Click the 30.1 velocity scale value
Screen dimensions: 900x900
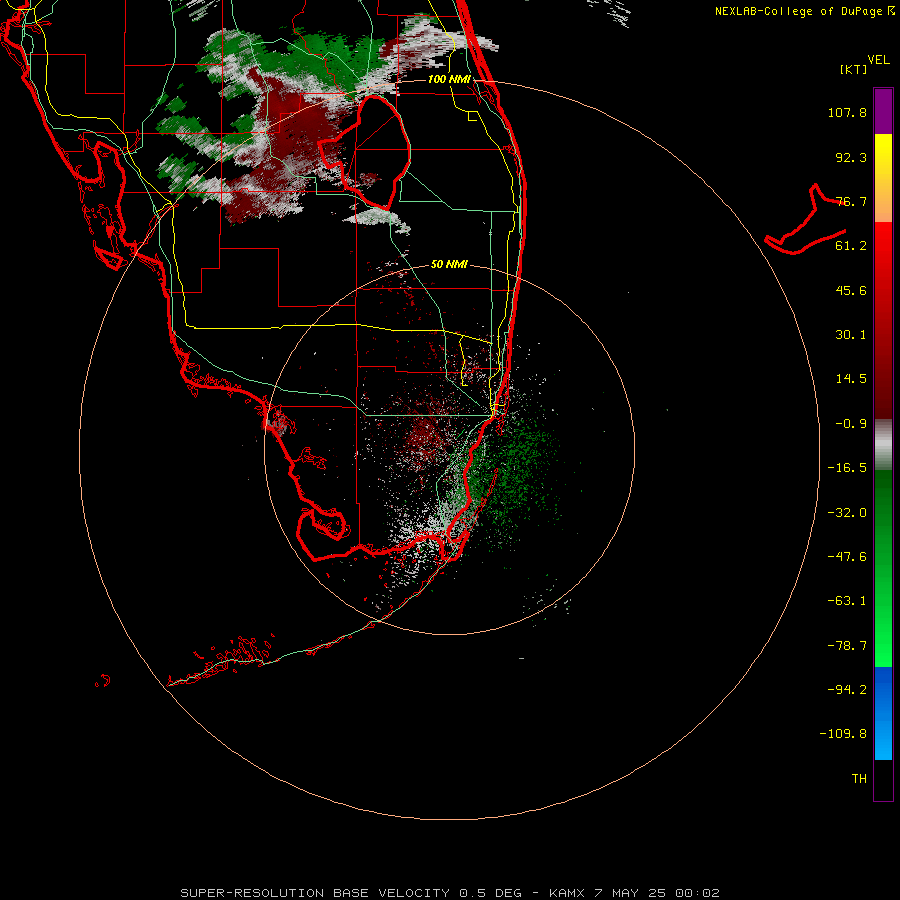tap(851, 335)
